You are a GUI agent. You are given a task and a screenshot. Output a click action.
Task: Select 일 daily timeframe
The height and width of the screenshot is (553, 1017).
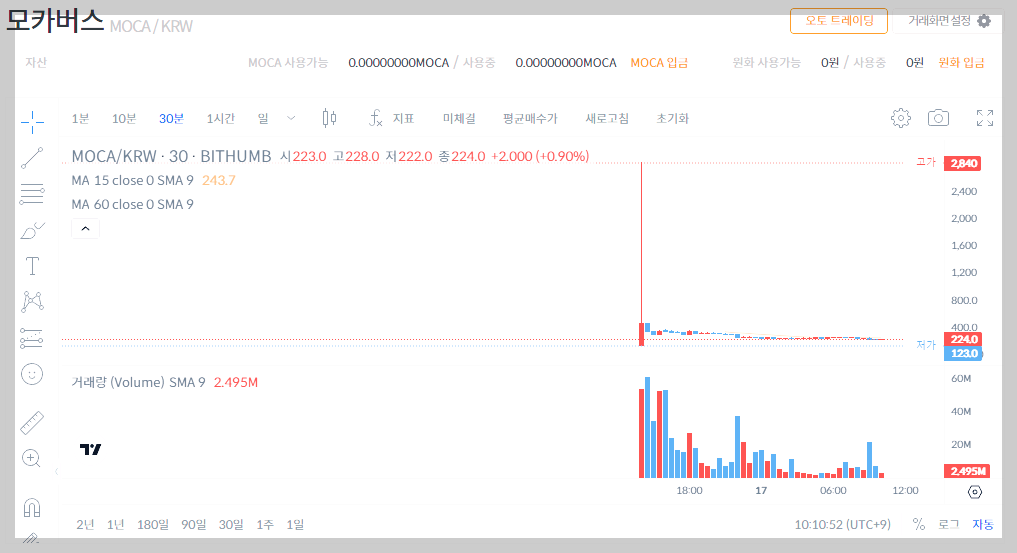(x=263, y=119)
